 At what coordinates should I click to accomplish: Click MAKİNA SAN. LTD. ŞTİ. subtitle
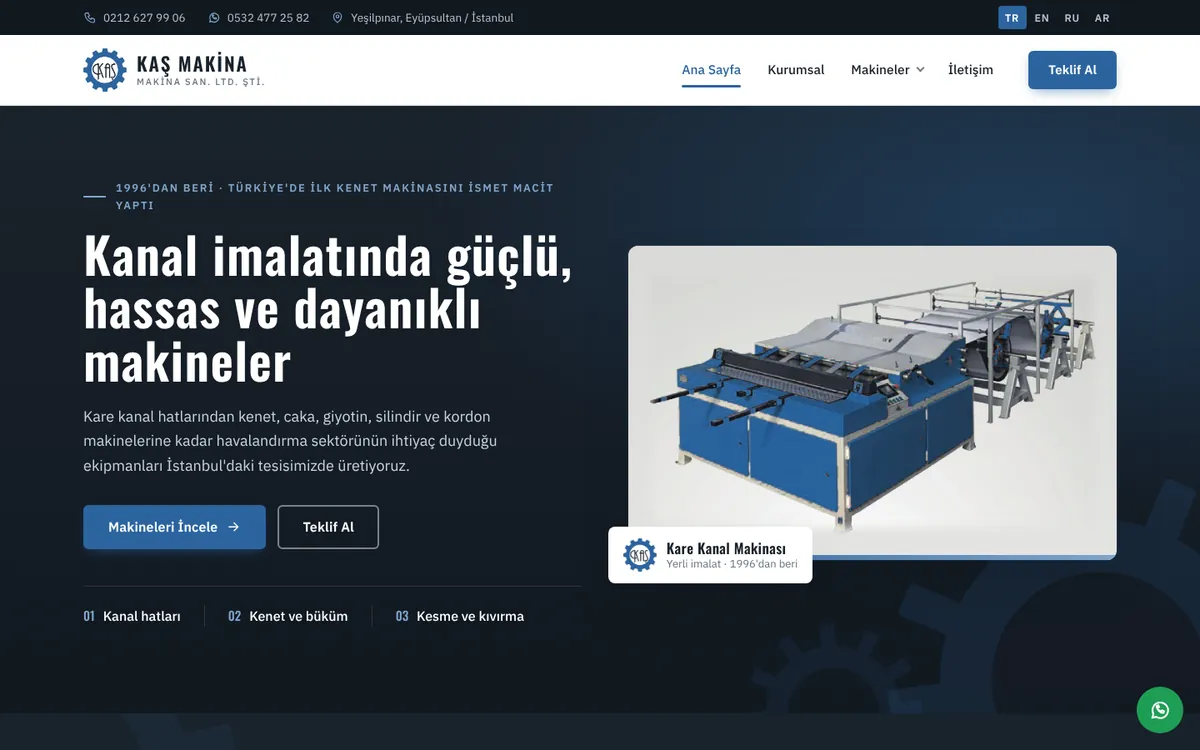click(x=200, y=82)
